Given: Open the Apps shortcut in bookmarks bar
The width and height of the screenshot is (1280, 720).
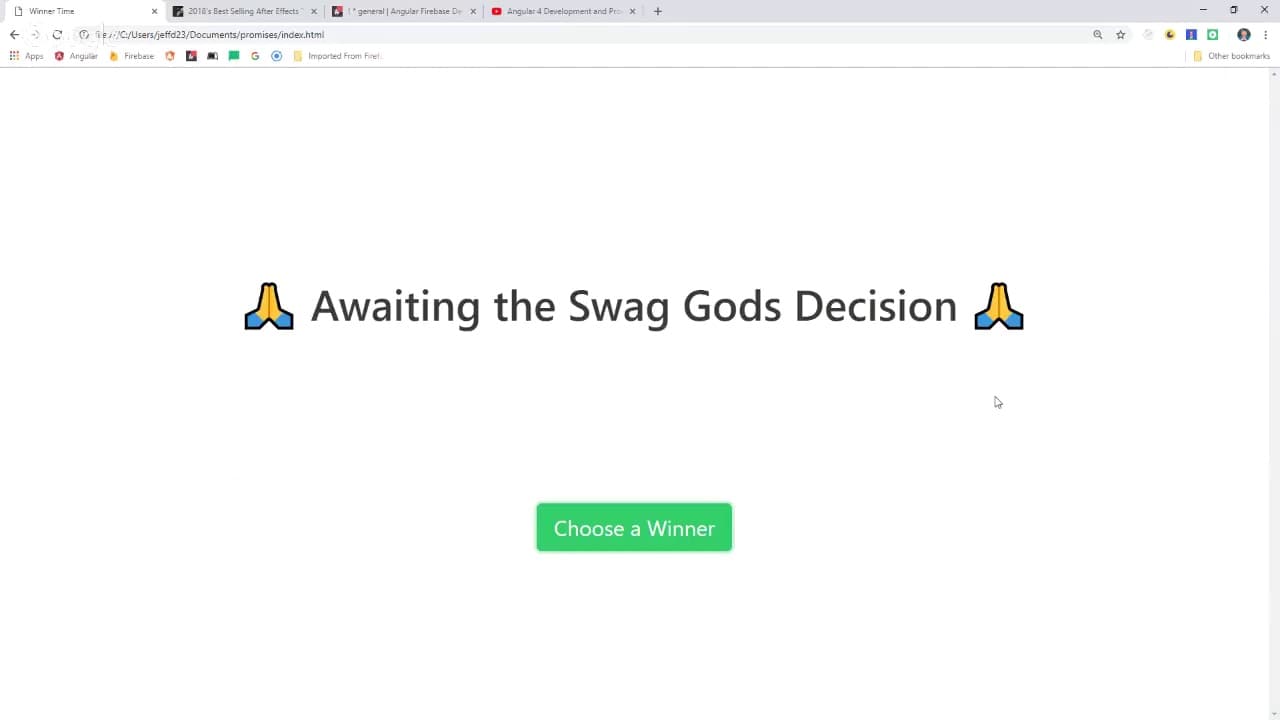Looking at the screenshot, I should coord(26,56).
